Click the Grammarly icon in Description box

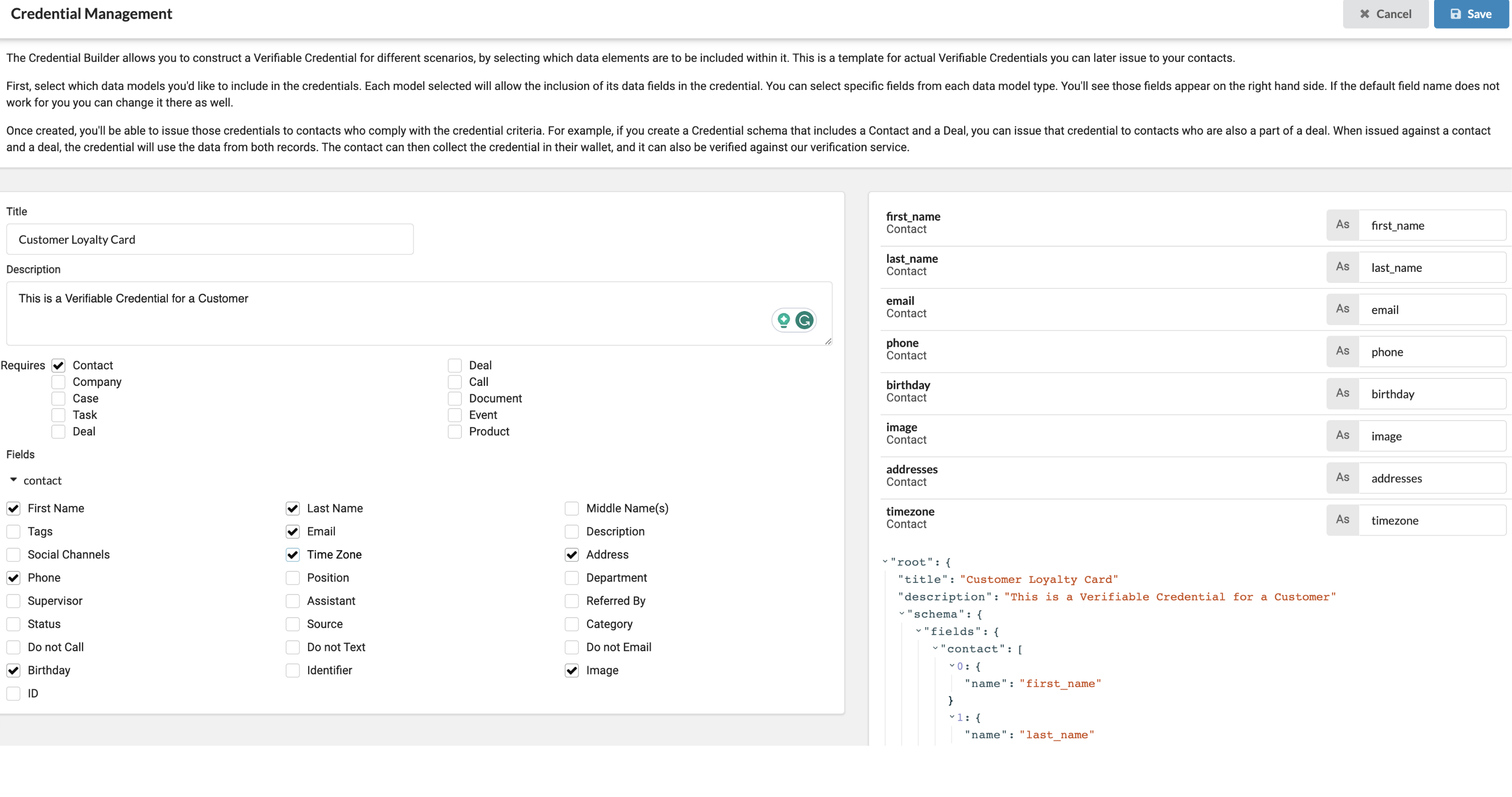[805, 321]
